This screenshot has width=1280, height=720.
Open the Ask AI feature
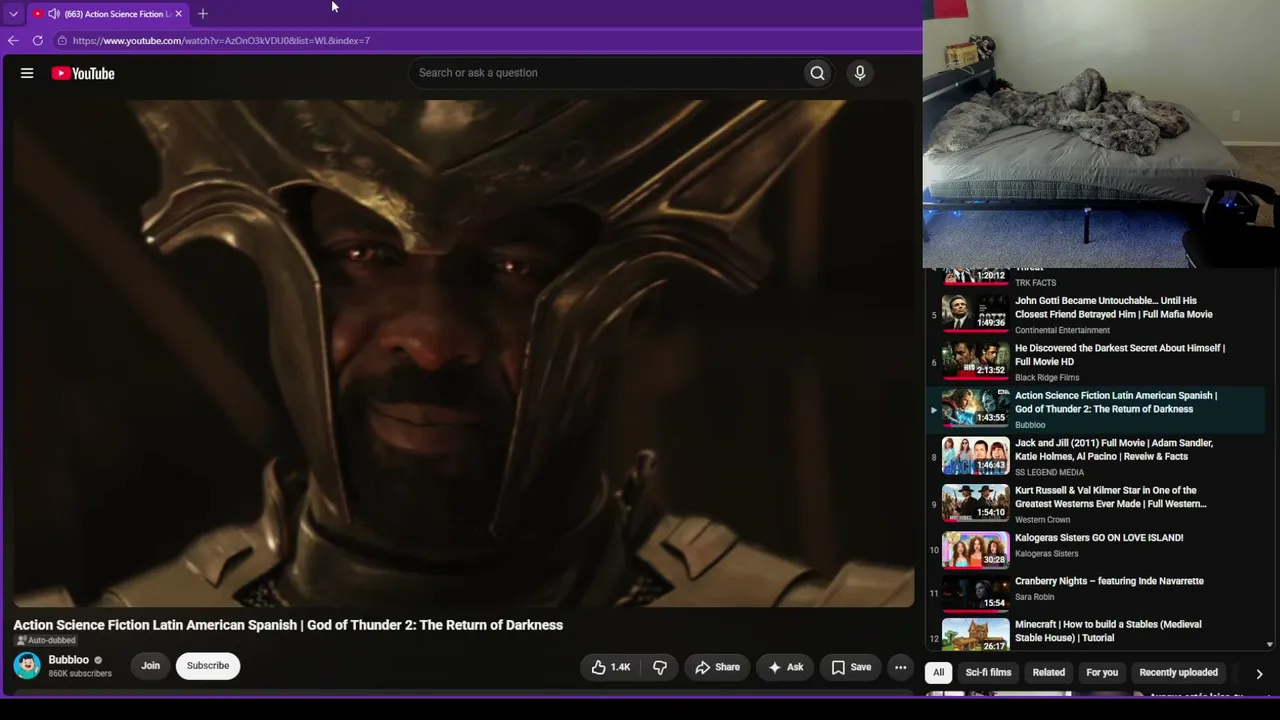pyautogui.click(x=785, y=667)
